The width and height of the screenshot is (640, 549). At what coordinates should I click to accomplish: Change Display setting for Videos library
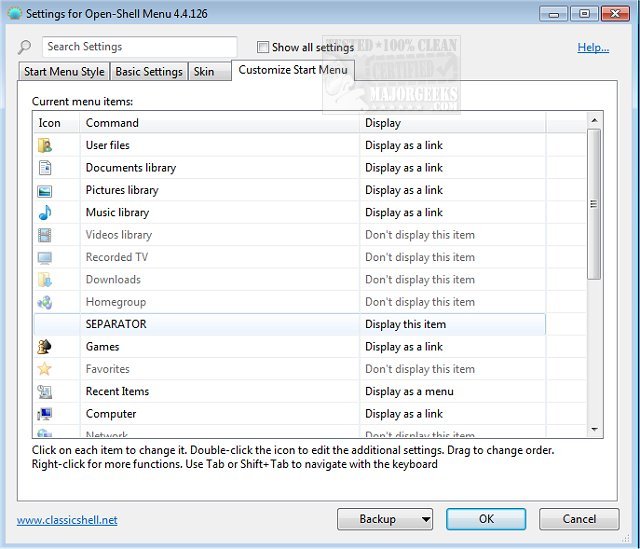click(420, 235)
